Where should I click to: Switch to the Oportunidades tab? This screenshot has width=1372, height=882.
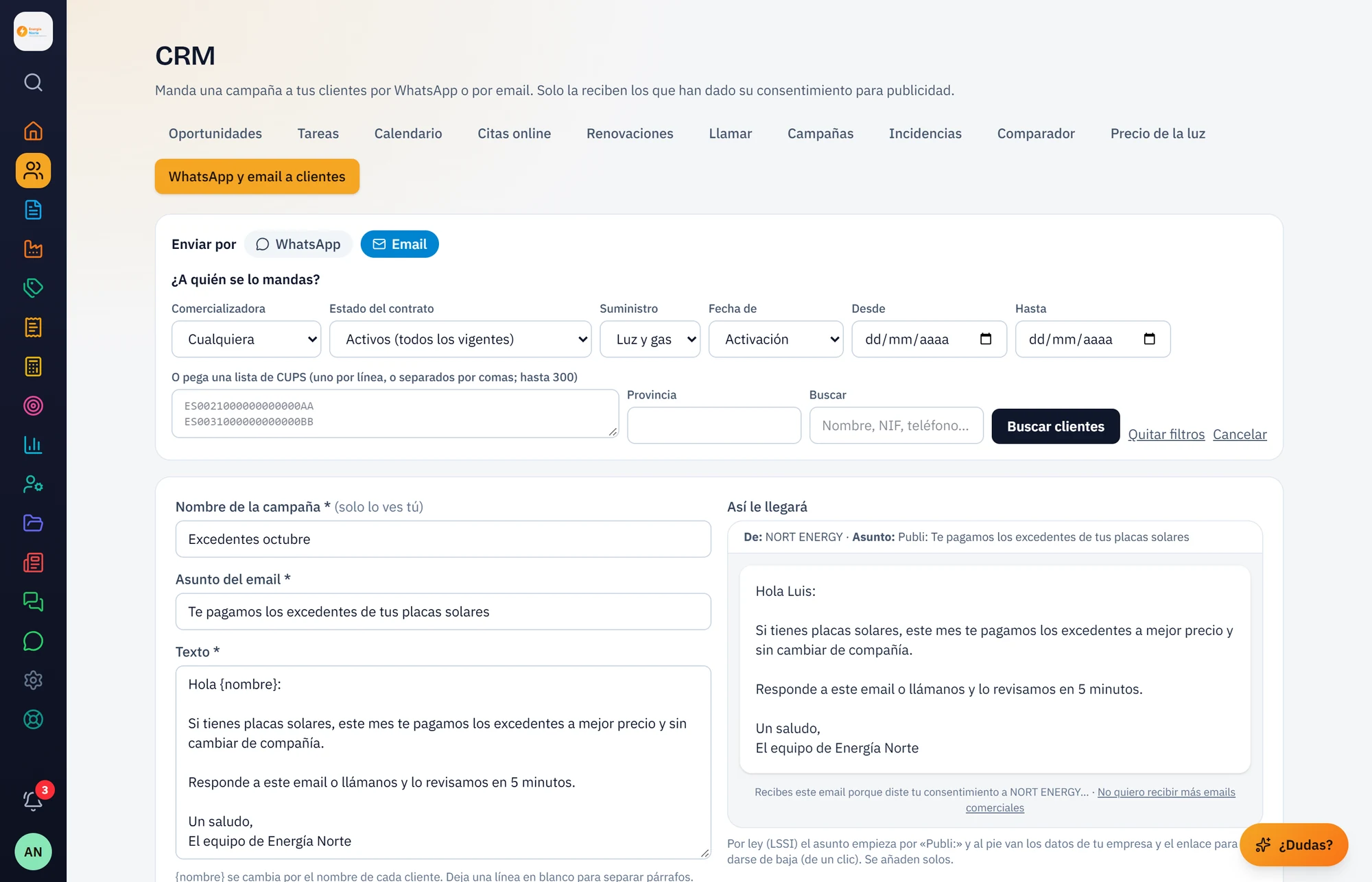pos(215,134)
